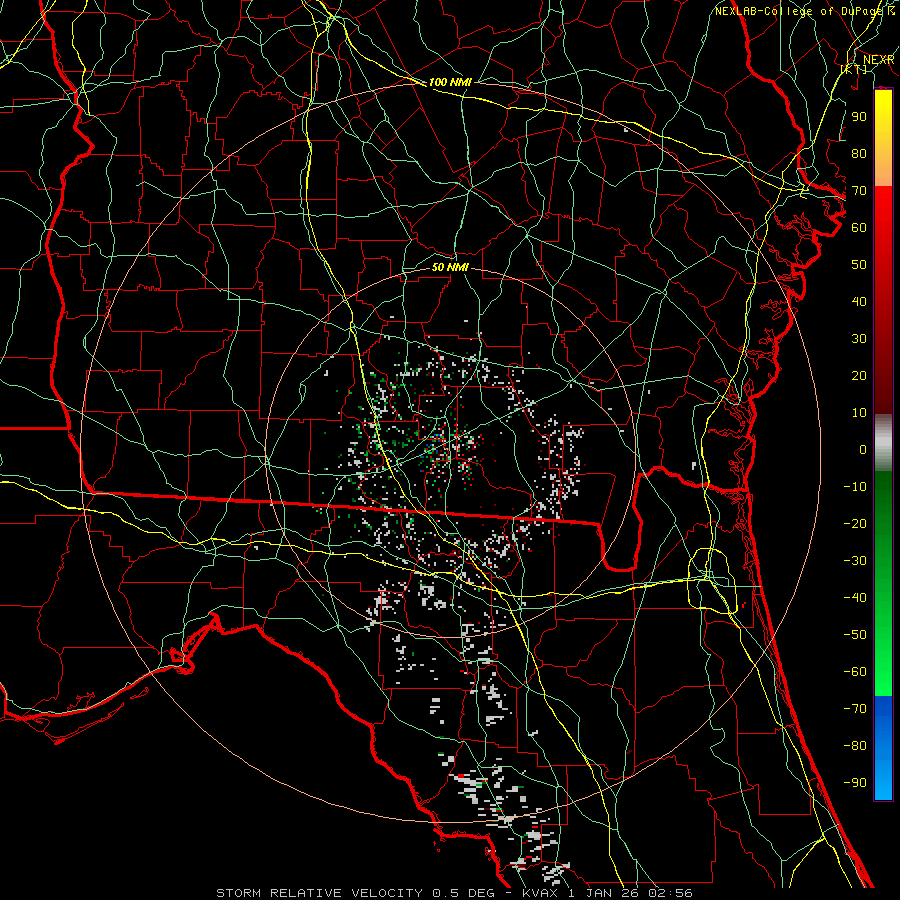900x900 pixels.
Task: Click the -90 value on the color scale
Action: [x=855, y=783]
